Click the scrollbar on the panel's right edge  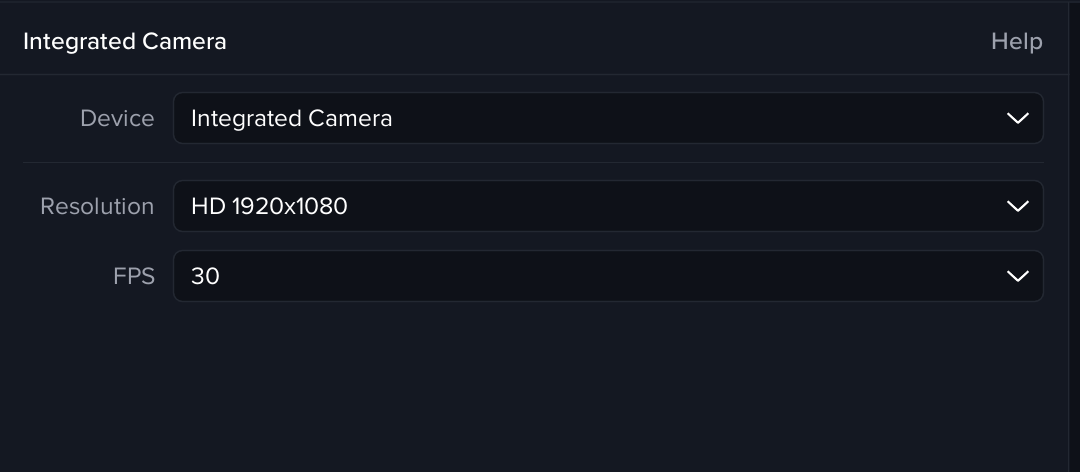coord(1074,250)
